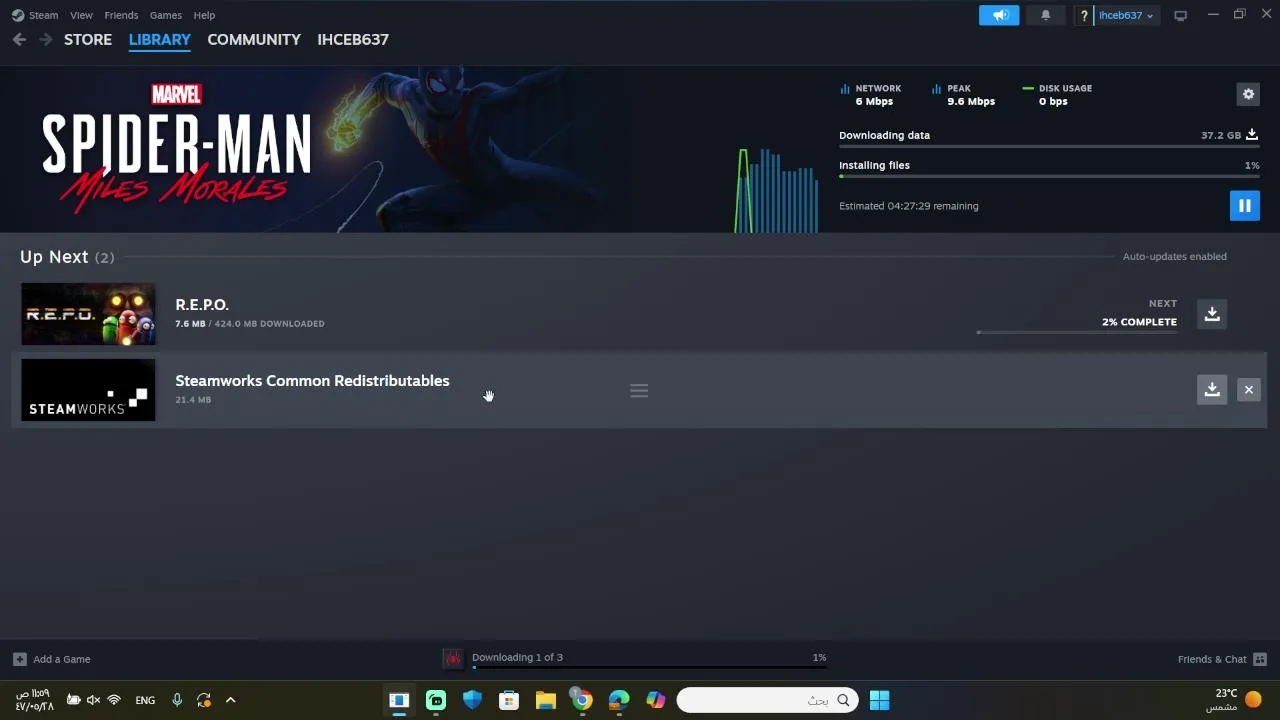Click the Up Next (2) heading
Image resolution: width=1280 pixels, height=720 pixels.
pos(67,257)
